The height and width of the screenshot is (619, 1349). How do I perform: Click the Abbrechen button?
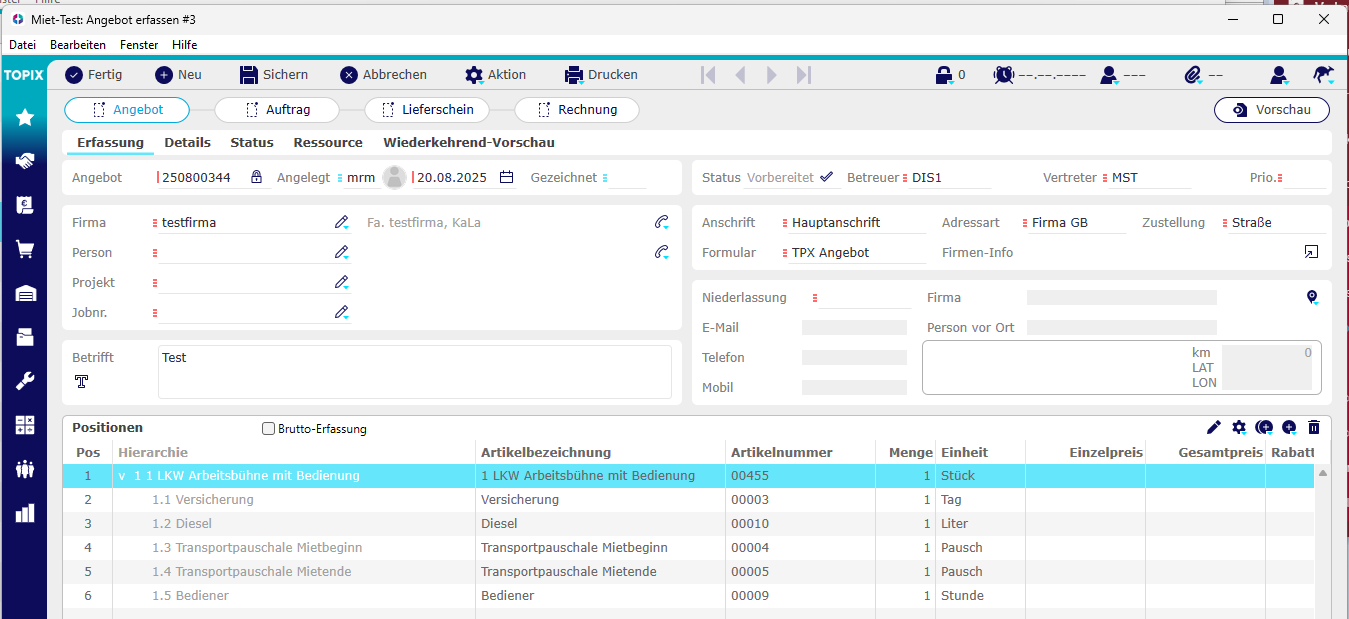tap(383, 75)
